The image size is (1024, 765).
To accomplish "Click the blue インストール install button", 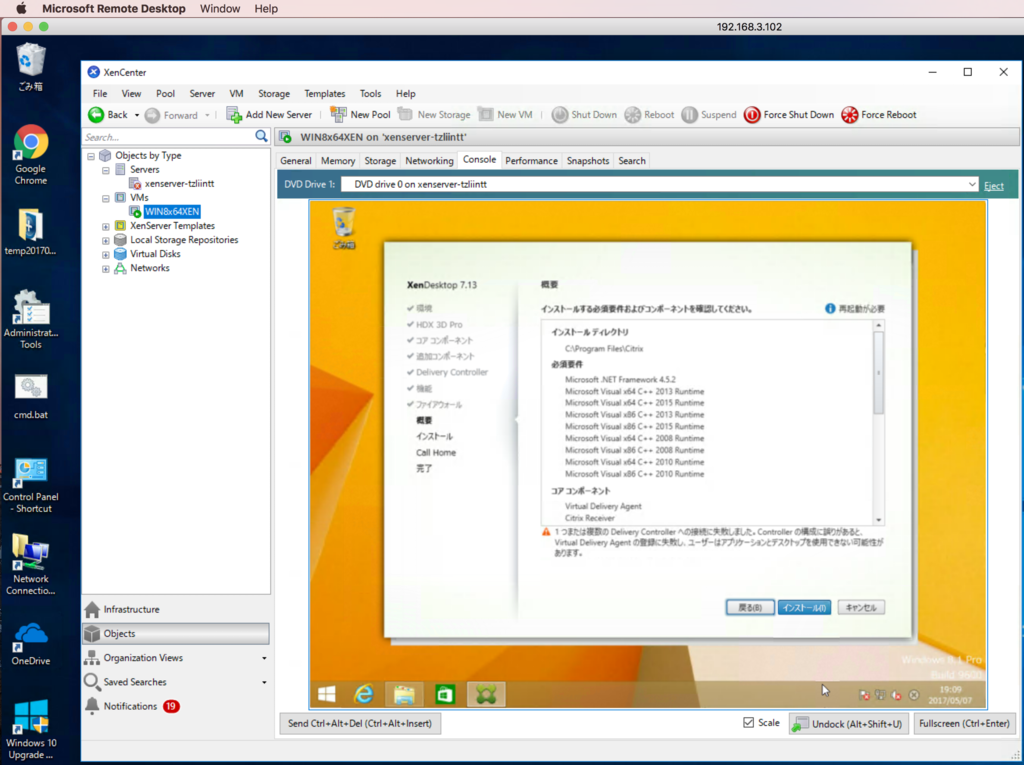I will click(804, 608).
